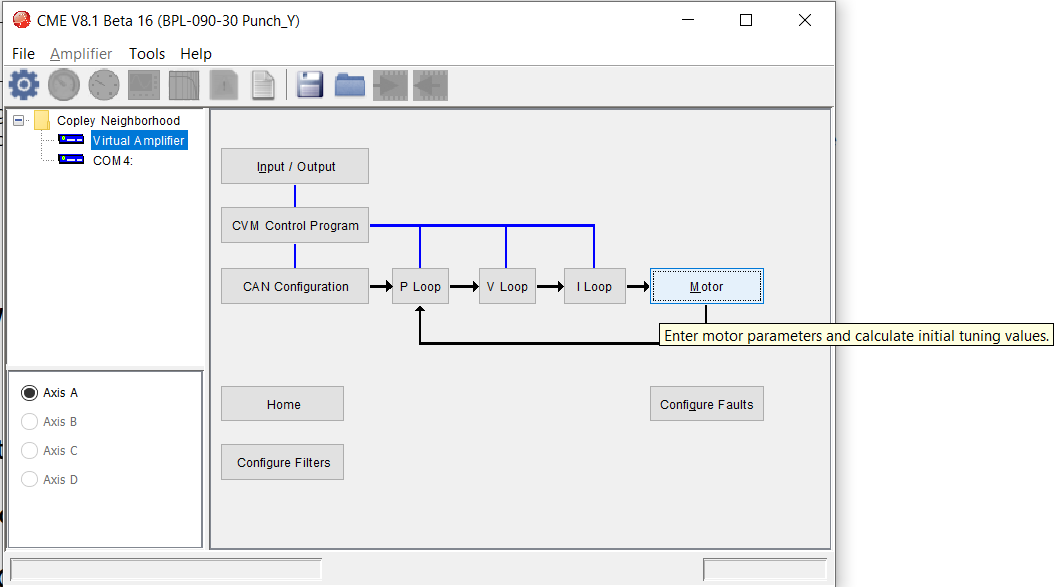
Task: Click the document page toolbar icon
Action: (263, 85)
